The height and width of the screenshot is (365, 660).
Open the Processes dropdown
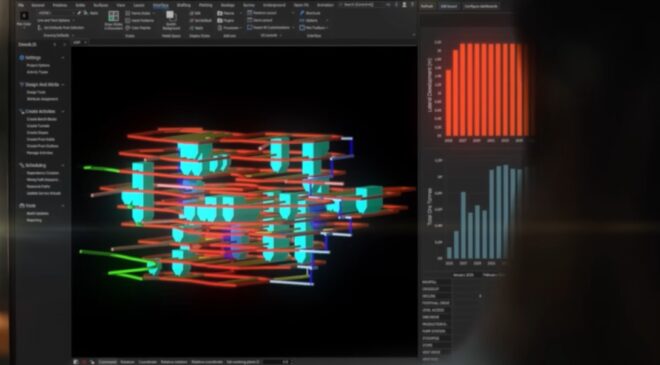[230, 28]
